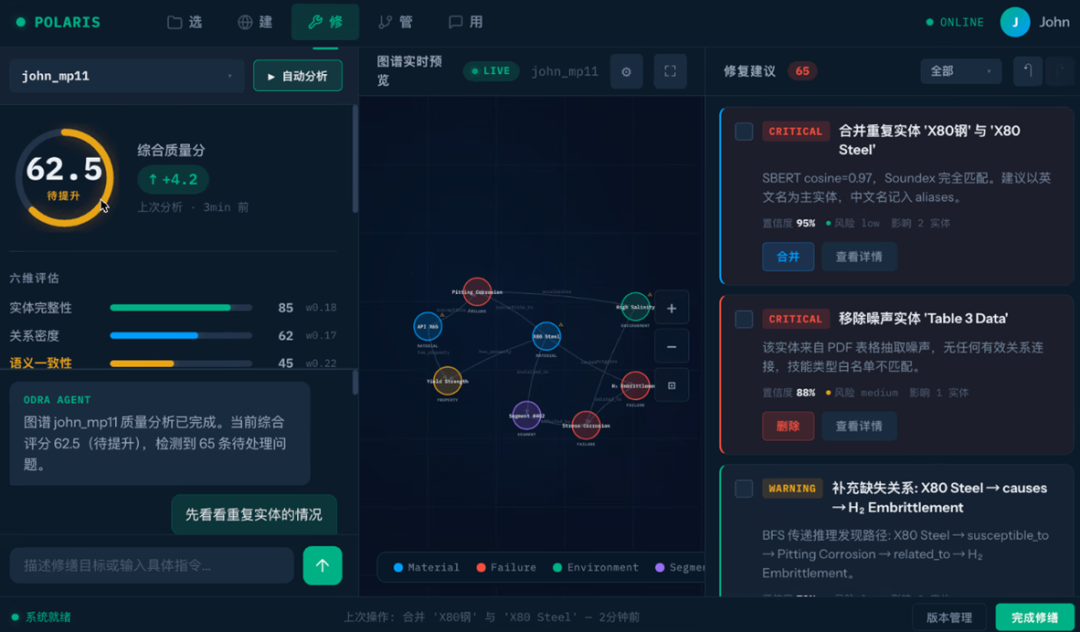1080x632 pixels.
Task: Click warning marker on X80 Steel node
Action: point(561,324)
